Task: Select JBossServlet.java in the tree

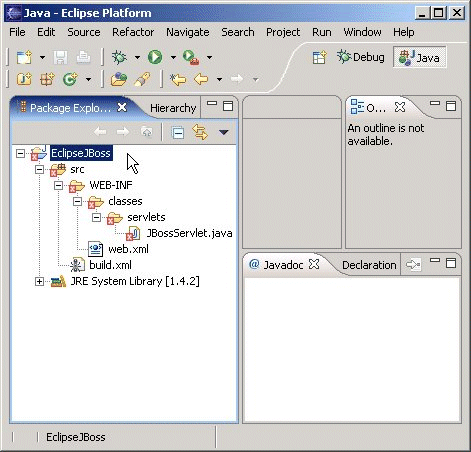Action: [x=189, y=233]
